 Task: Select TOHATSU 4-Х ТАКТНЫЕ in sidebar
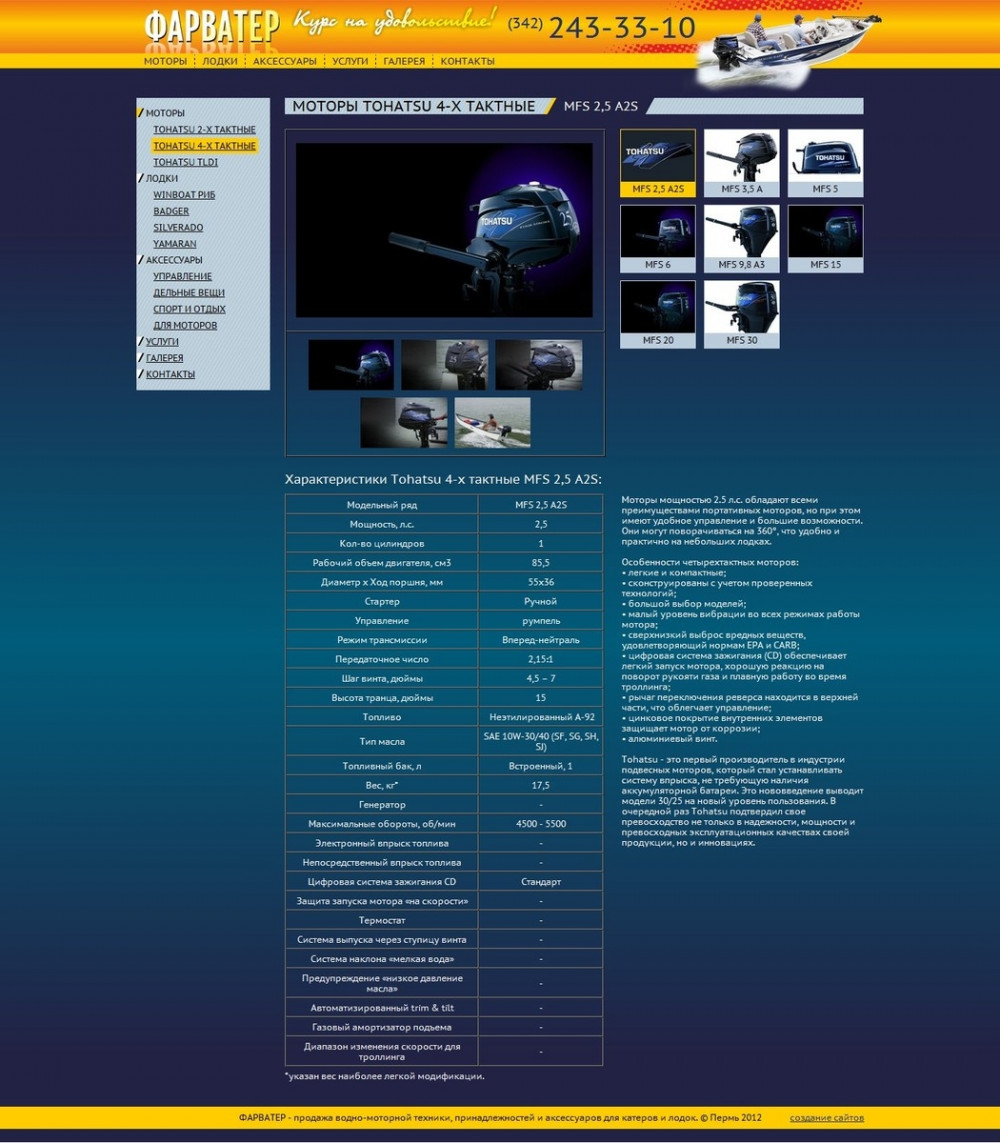point(204,146)
